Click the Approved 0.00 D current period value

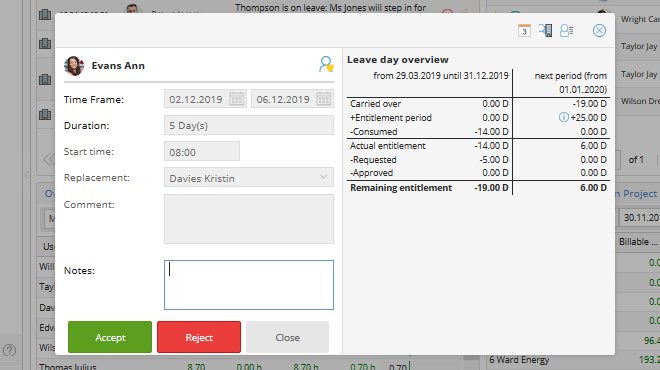coord(495,173)
